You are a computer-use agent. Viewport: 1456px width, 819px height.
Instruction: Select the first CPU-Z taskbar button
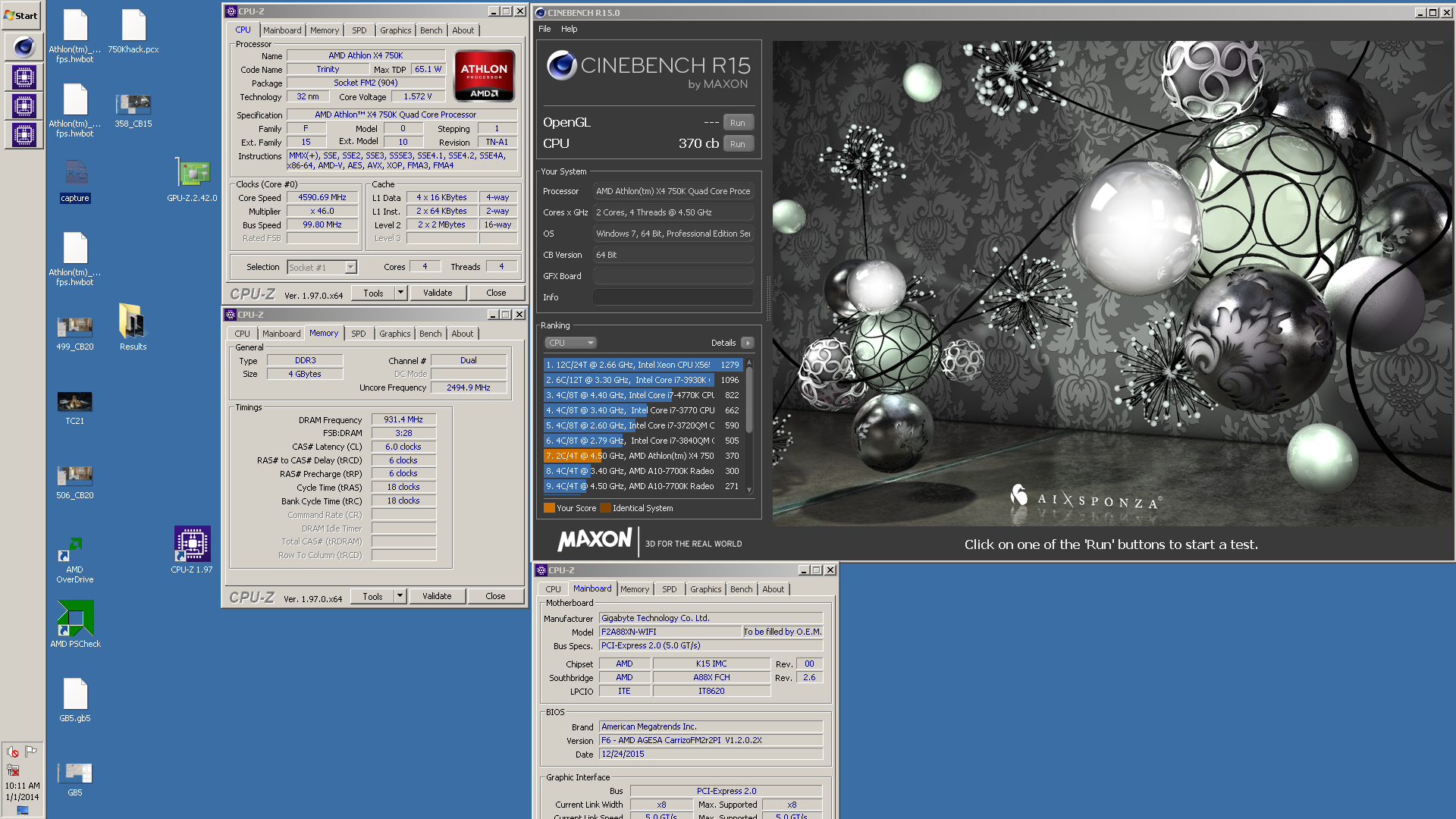(x=24, y=77)
